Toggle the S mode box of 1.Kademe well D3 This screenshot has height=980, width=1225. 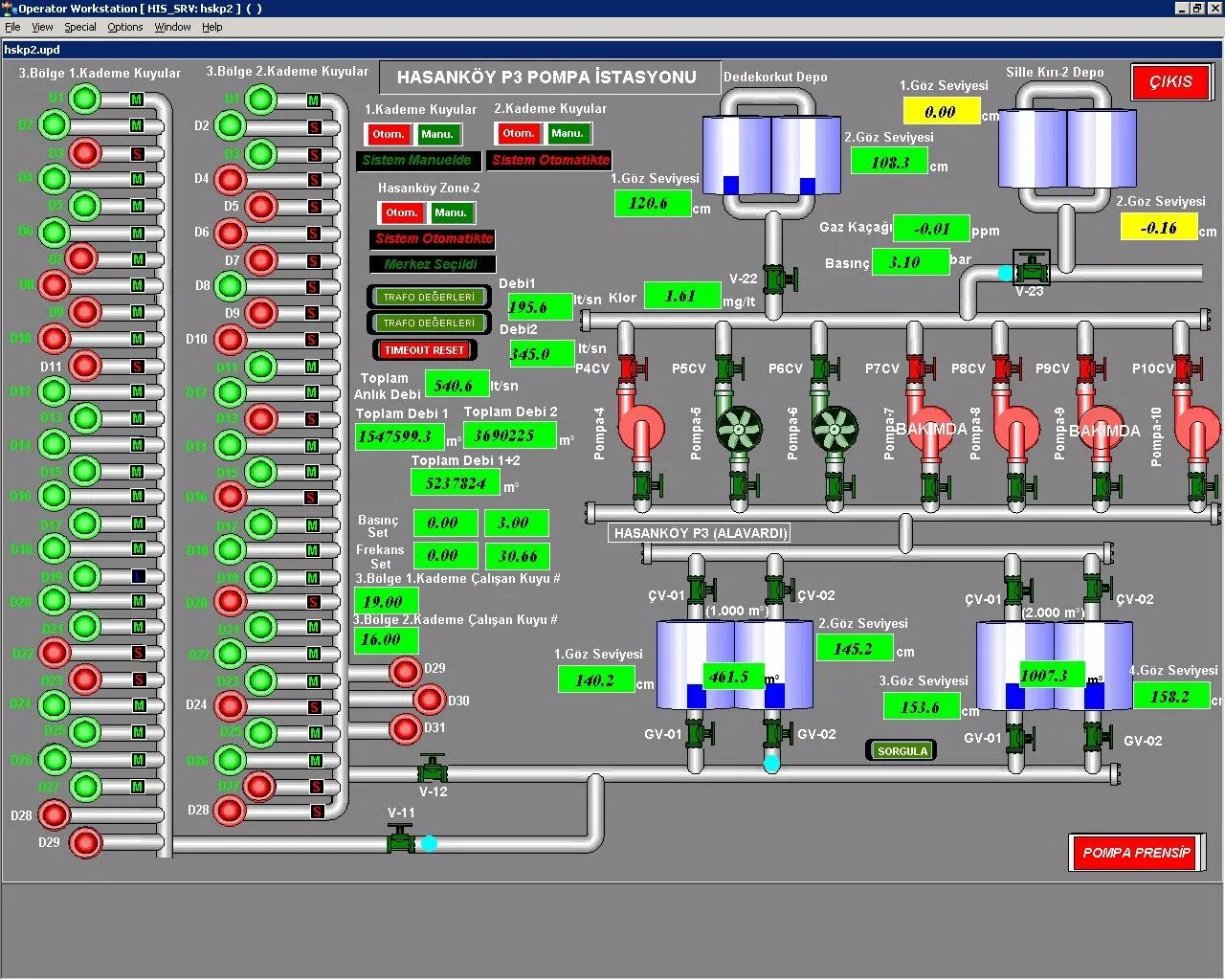(137, 153)
